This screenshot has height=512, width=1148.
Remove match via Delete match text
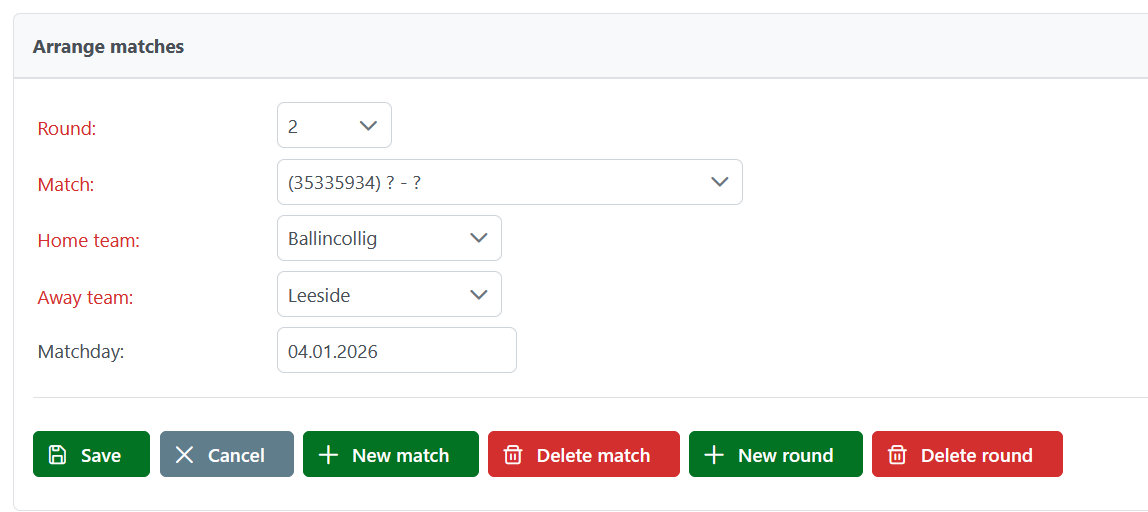coord(593,455)
